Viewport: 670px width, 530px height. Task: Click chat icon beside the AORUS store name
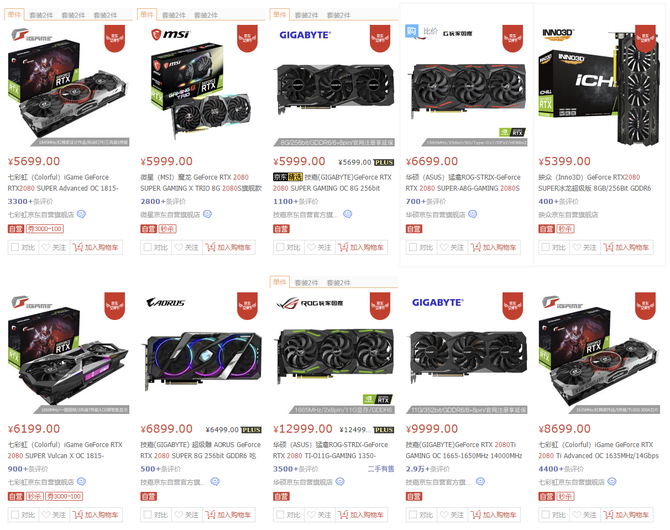(215, 482)
